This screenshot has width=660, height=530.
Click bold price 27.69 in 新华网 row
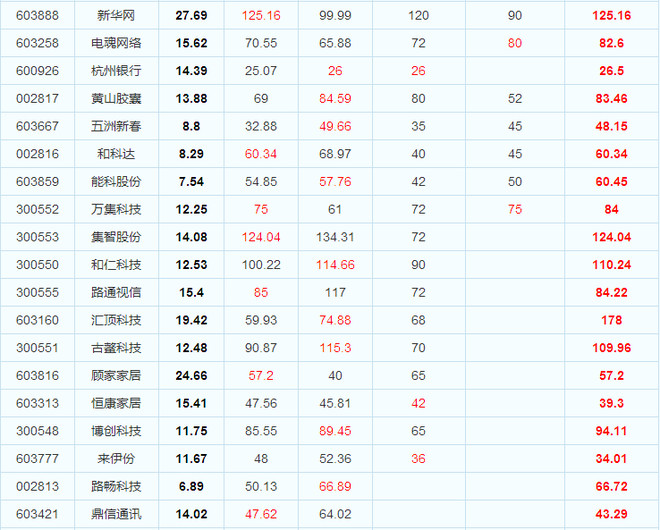pos(192,16)
